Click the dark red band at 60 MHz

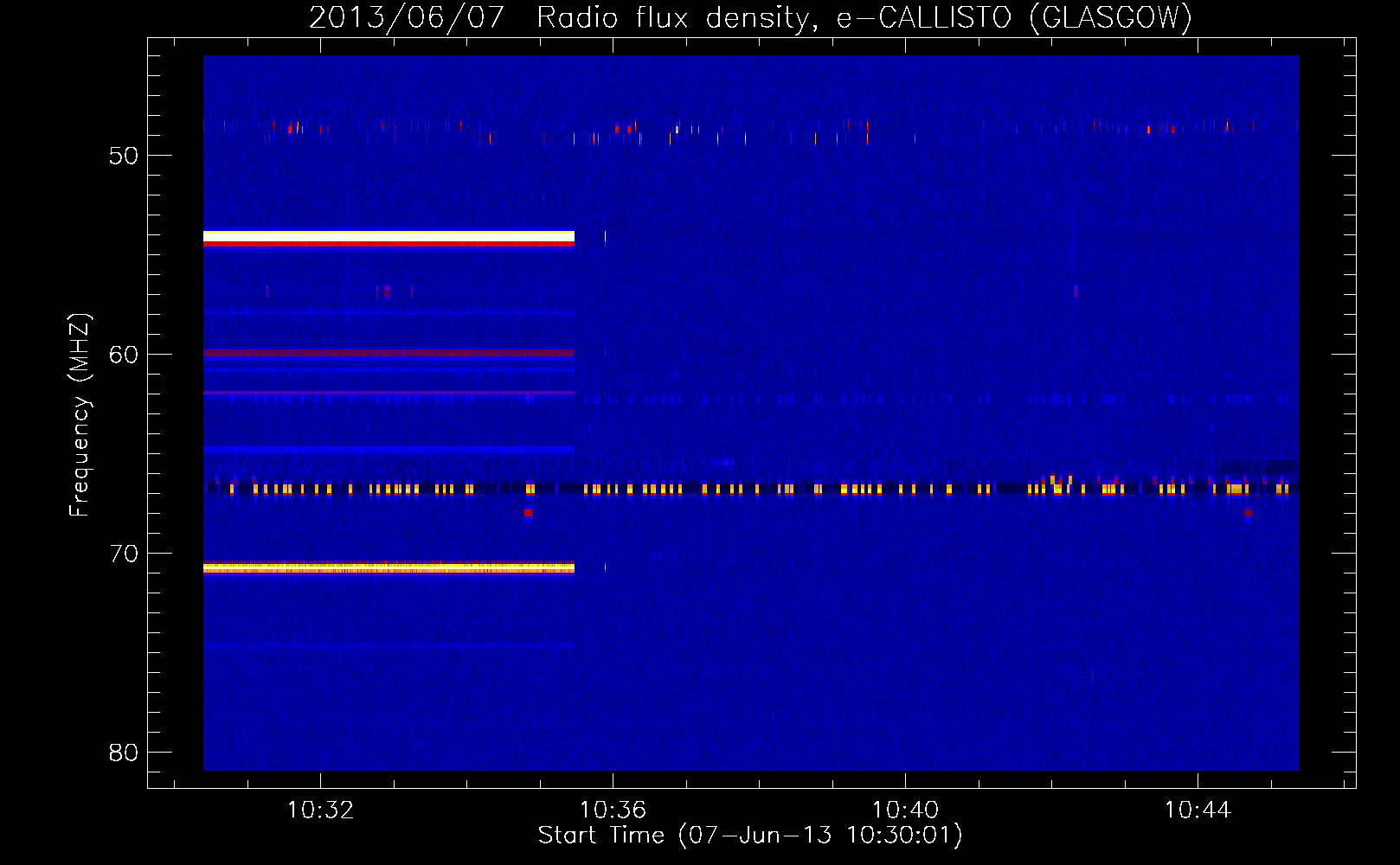(x=389, y=353)
